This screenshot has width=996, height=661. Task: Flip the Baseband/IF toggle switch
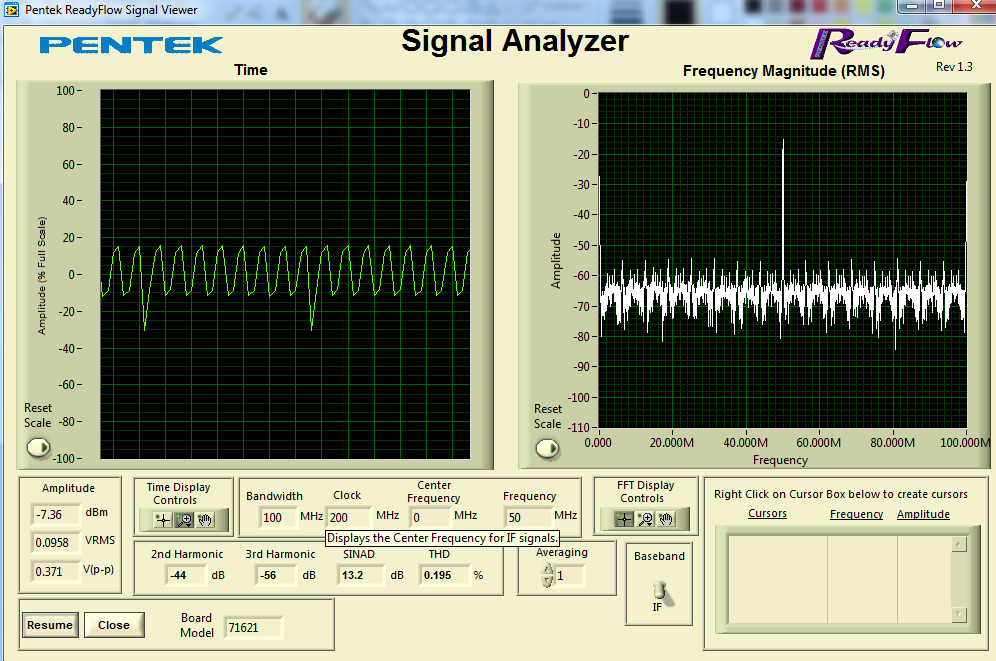tap(659, 592)
